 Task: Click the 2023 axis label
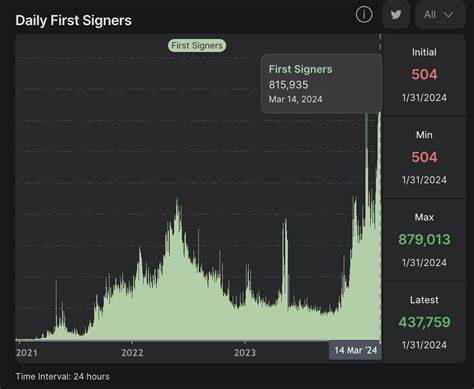245,353
